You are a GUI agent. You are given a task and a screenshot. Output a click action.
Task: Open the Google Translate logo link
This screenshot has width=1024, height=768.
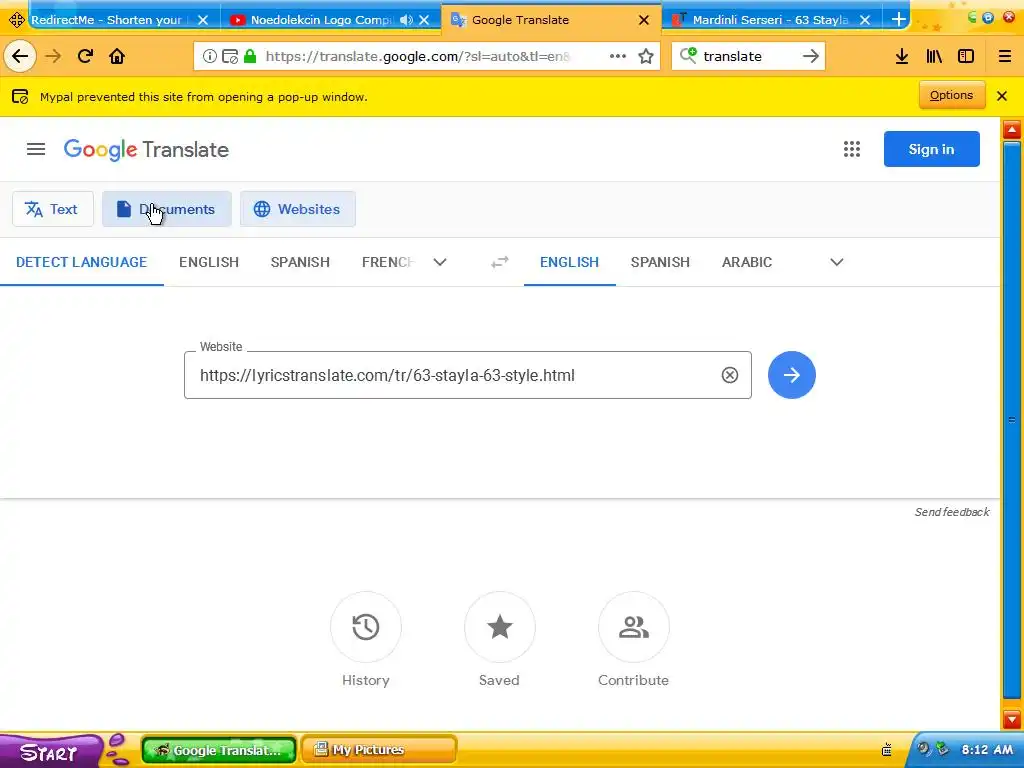tap(146, 150)
